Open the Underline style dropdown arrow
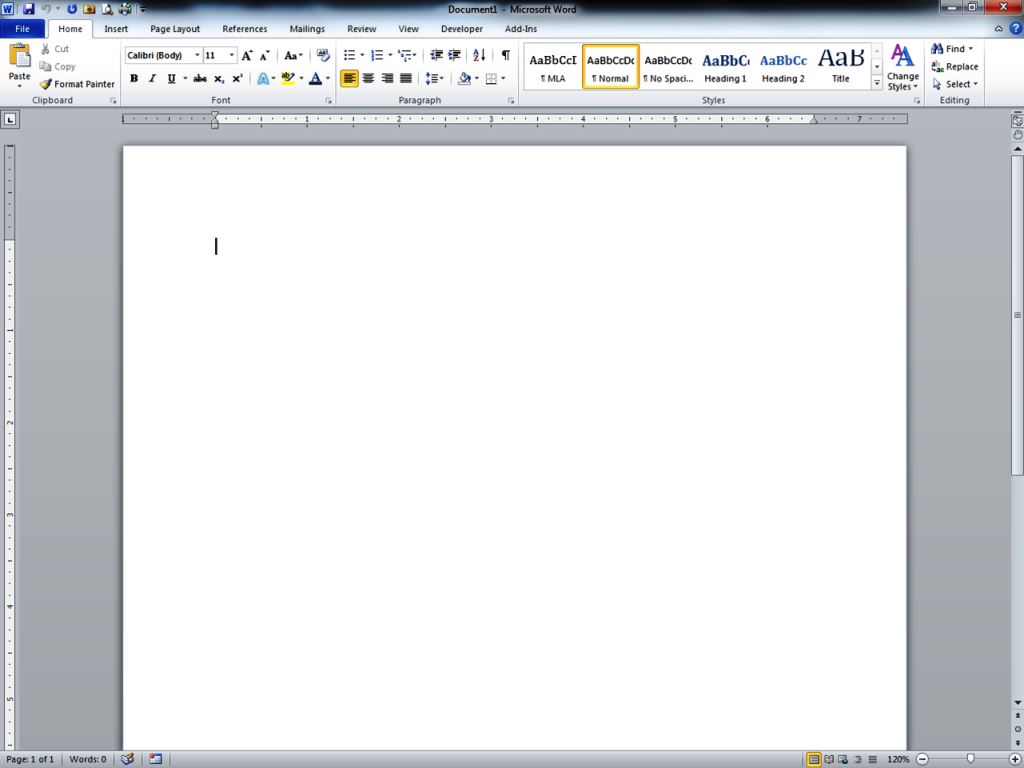Viewport: 1024px width, 768px height. 185,78
